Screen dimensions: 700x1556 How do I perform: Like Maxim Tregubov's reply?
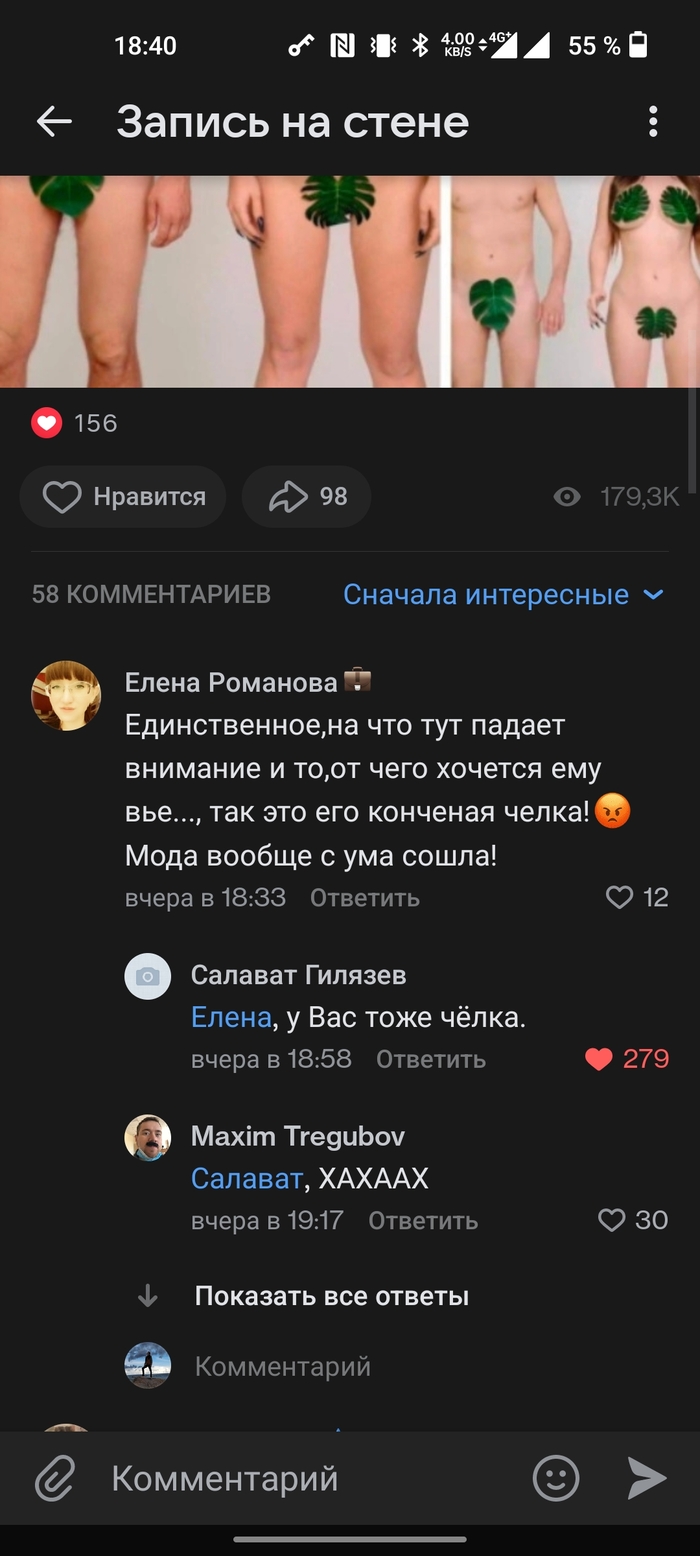pyautogui.click(x=611, y=1220)
